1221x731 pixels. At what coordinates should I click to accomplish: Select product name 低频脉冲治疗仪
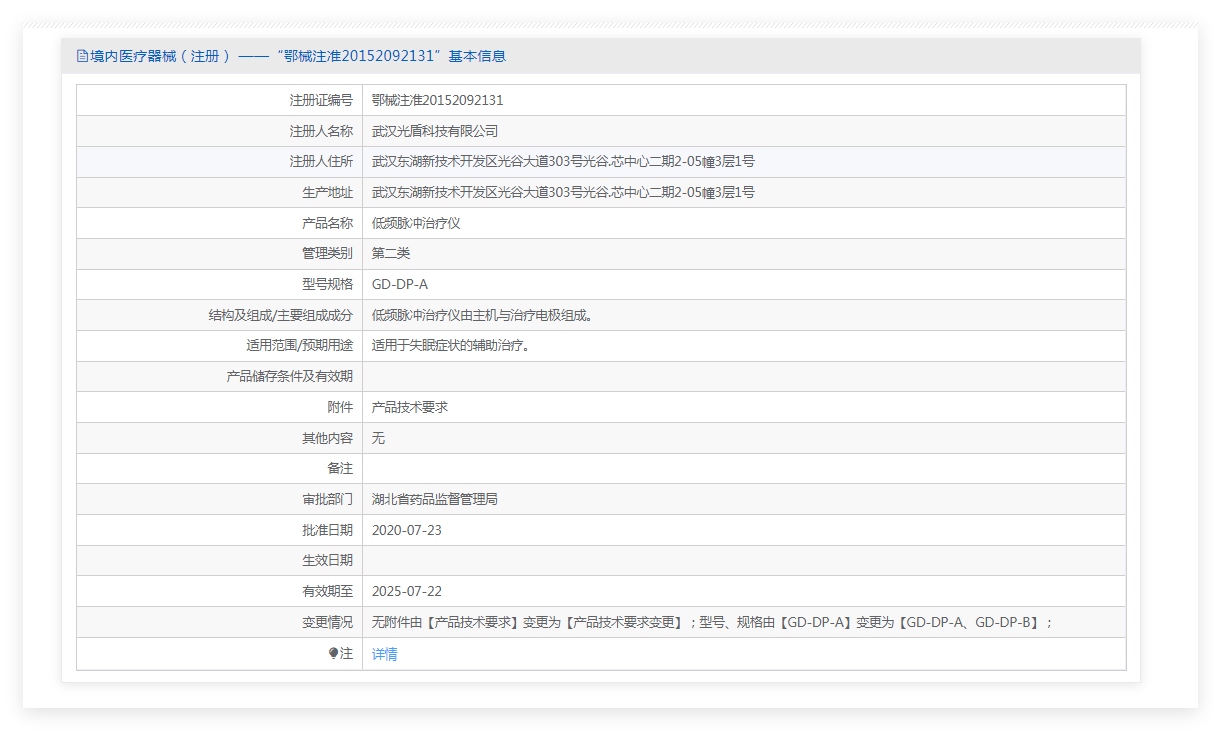pyautogui.click(x=416, y=223)
